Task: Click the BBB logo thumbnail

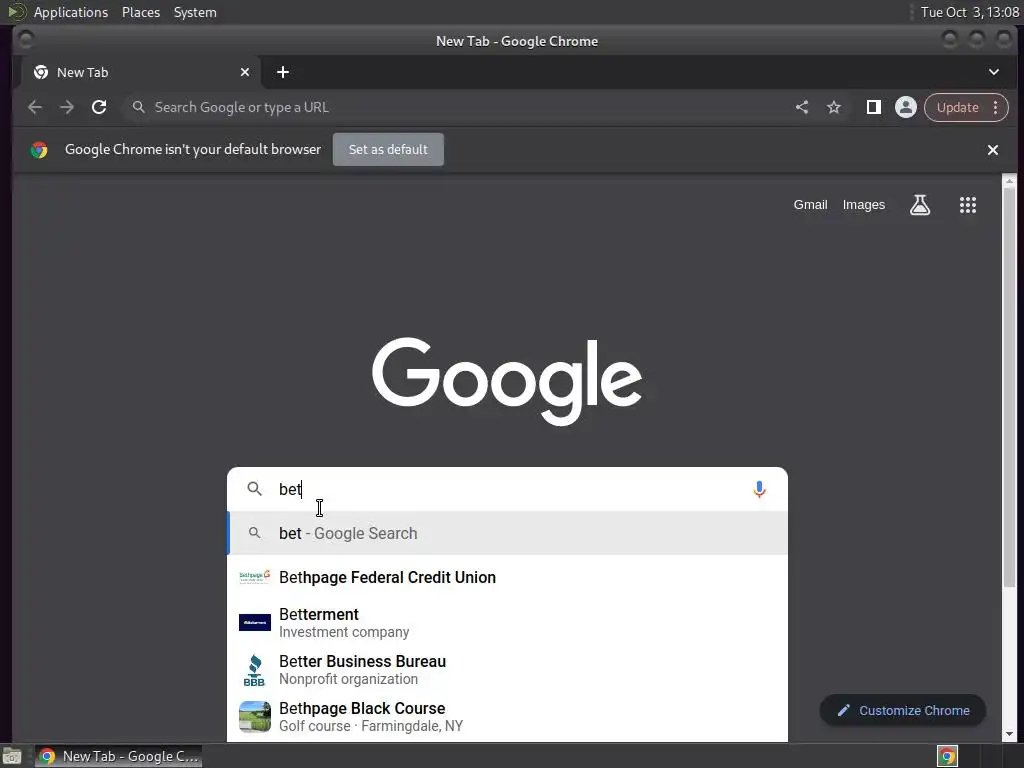Action: click(255, 670)
